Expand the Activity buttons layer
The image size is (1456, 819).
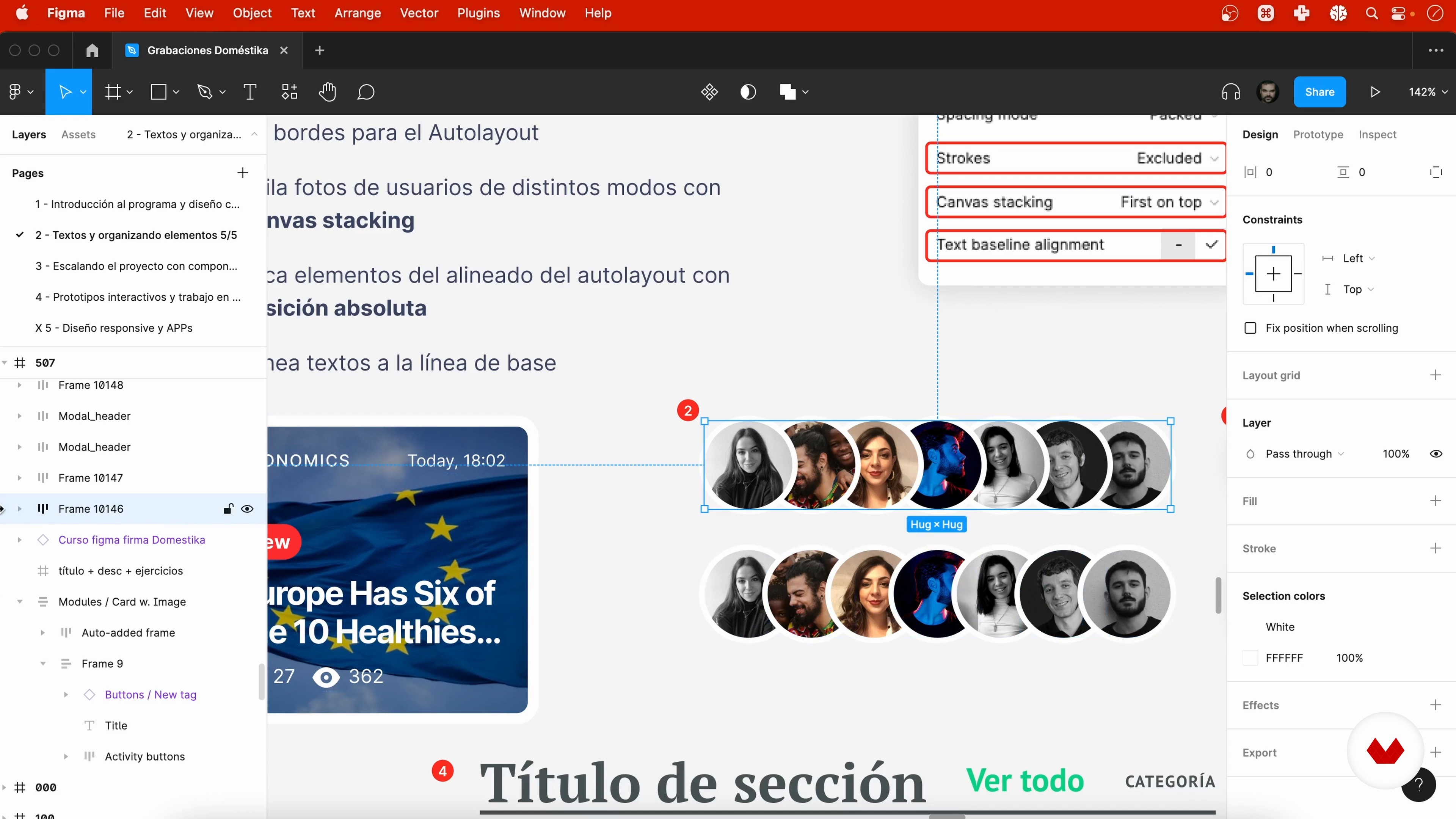tap(66, 756)
